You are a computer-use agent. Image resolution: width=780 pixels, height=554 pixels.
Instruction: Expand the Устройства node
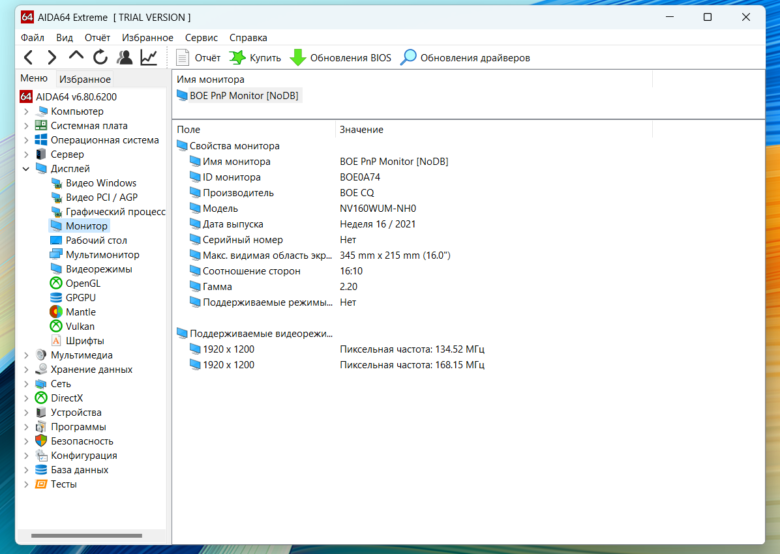point(26,413)
